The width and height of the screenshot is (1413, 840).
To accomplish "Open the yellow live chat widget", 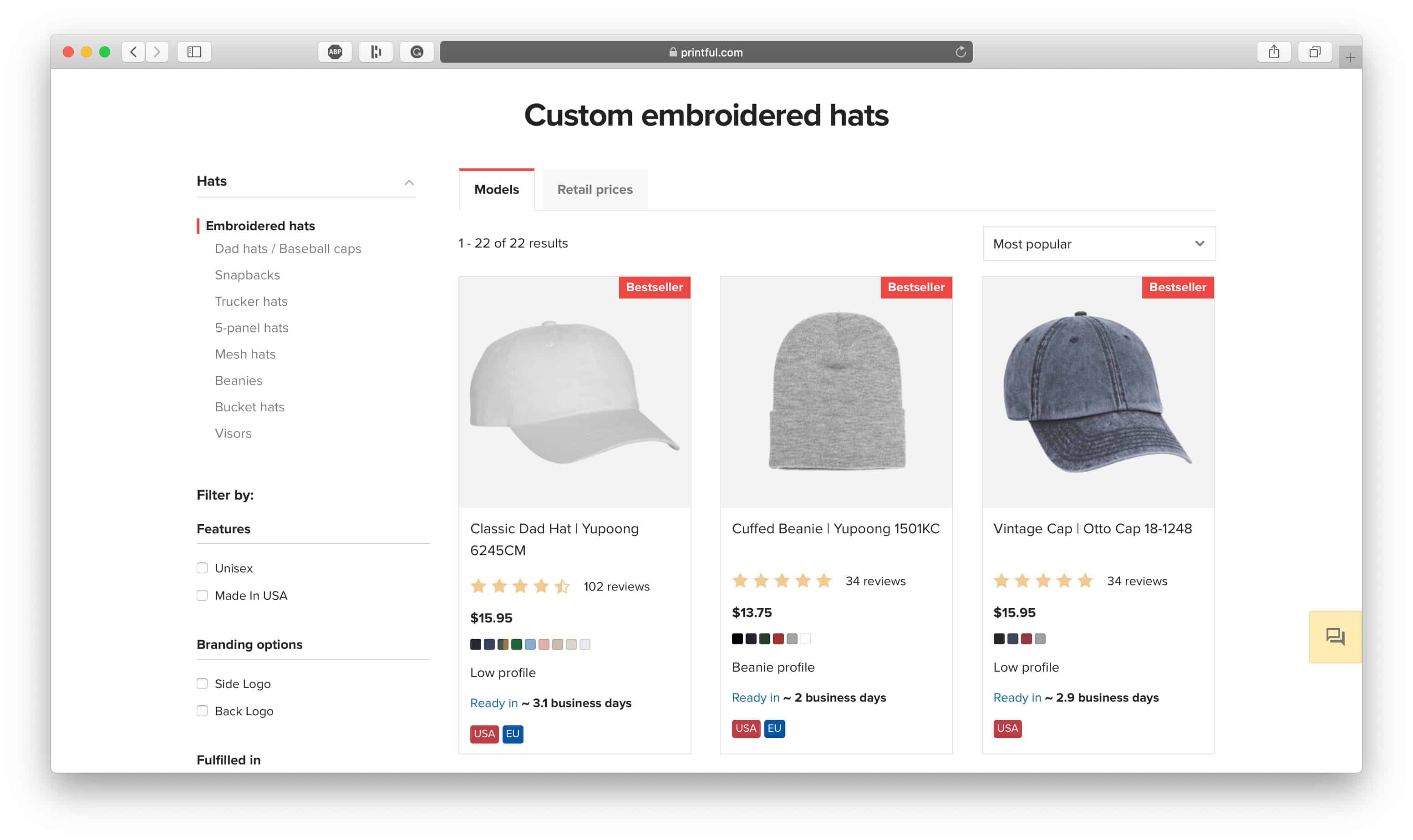I will [x=1335, y=637].
